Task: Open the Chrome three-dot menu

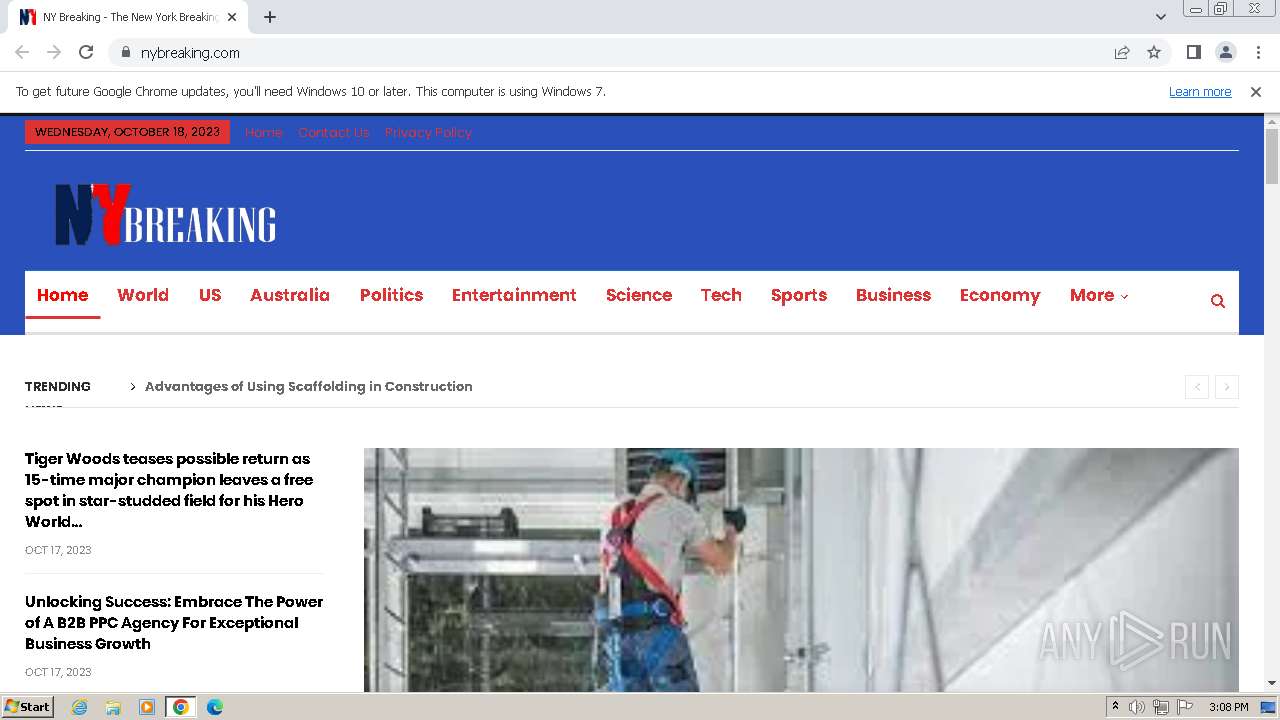Action: coord(1258,52)
